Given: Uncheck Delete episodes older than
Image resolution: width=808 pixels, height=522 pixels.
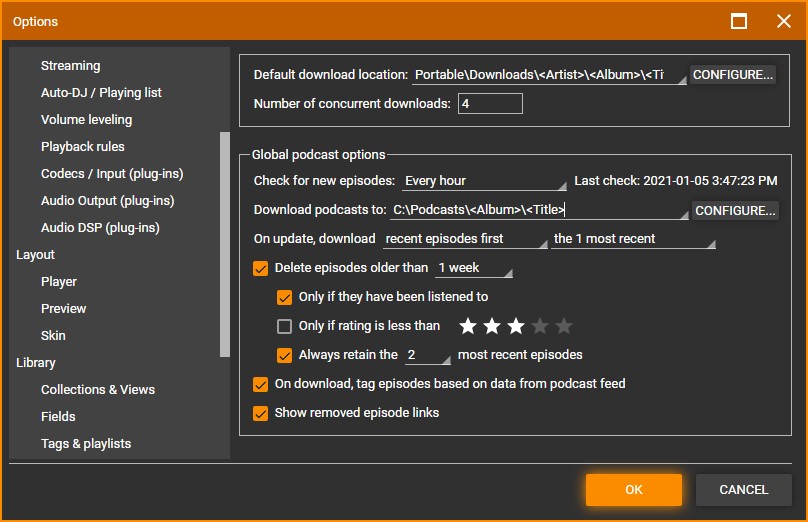Looking at the screenshot, I should click(261, 268).
